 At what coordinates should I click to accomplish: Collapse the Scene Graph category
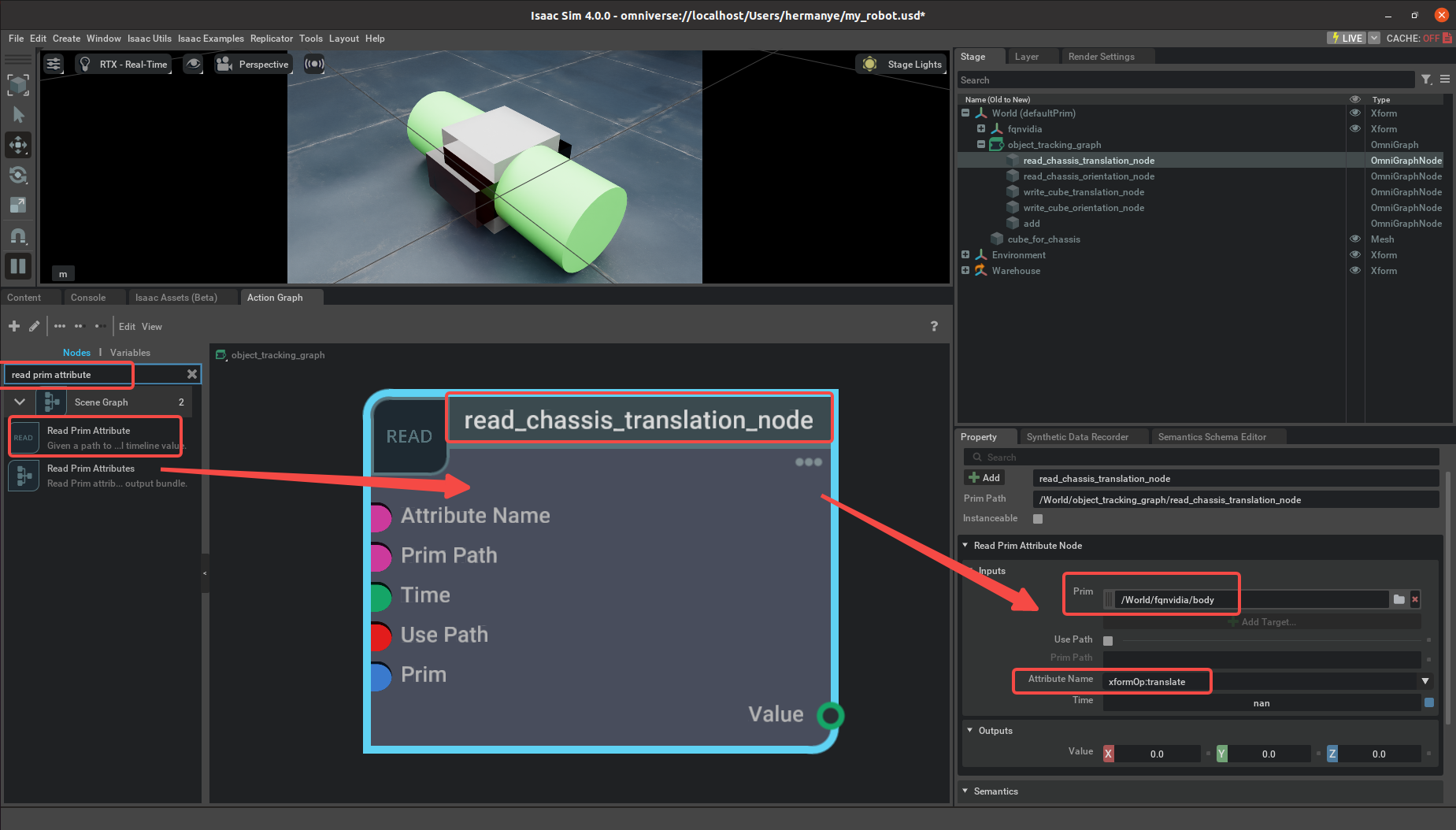point(20,402)
